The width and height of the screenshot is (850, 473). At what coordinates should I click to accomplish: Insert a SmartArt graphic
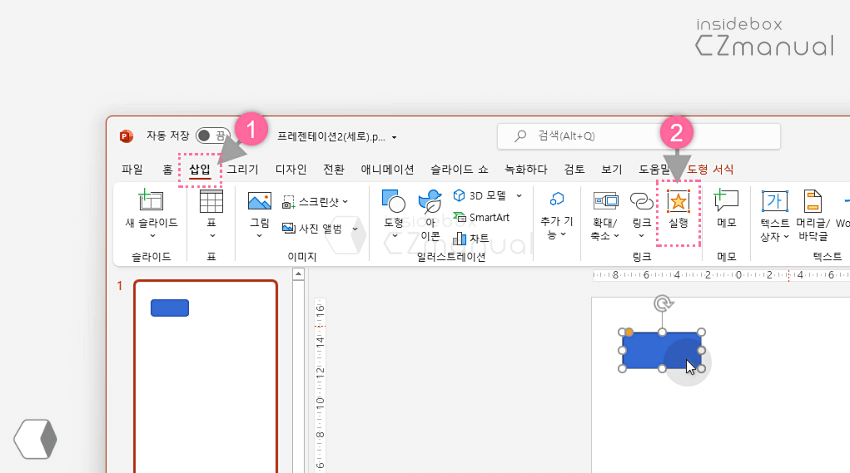click(x=481, y=217)
